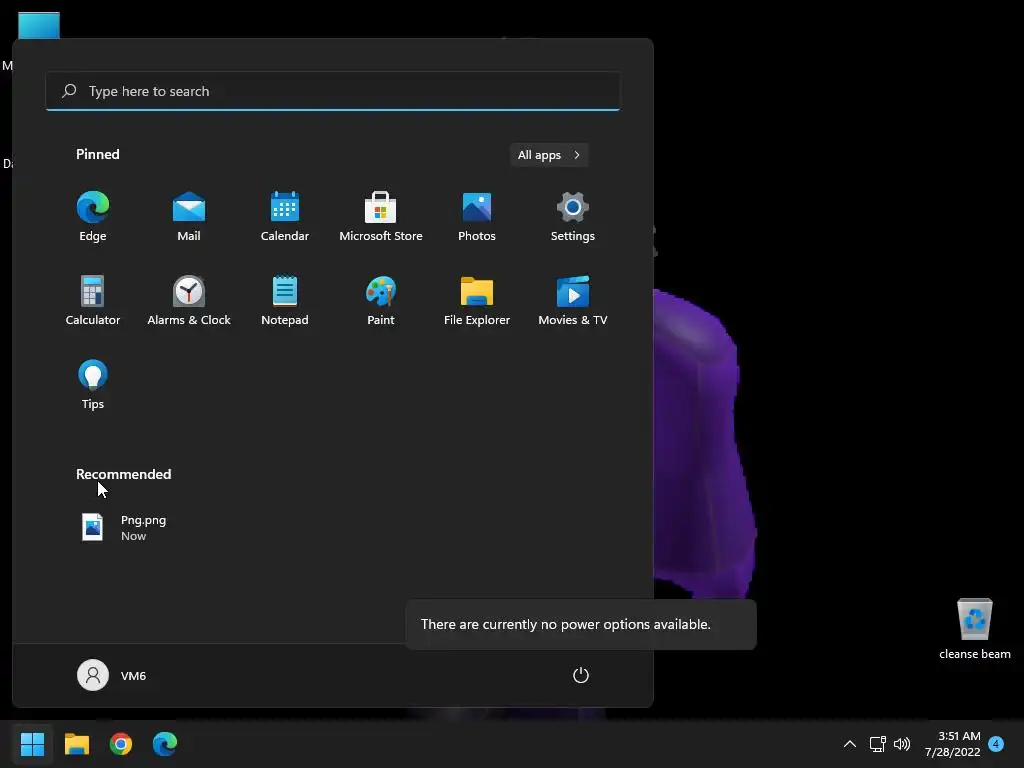This screenshot has width=1024, height=768.
Task: Click the Recommended section heading
Action: [123, 474]
